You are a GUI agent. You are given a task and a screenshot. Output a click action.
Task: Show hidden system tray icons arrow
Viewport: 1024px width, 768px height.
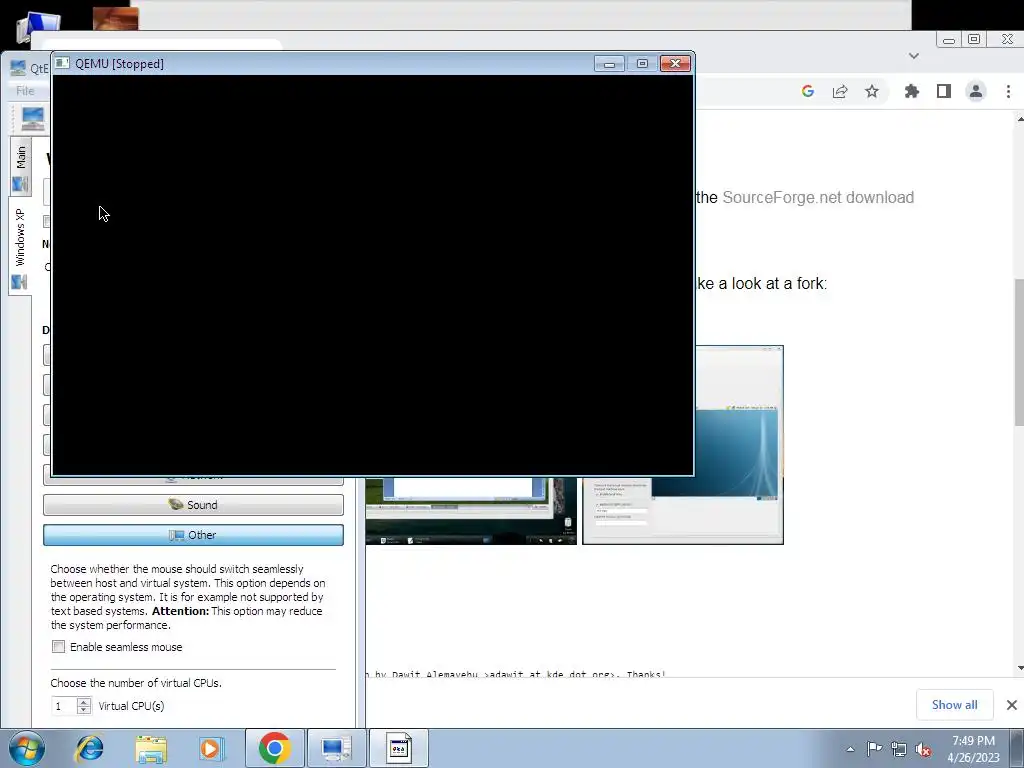point(850,749)
